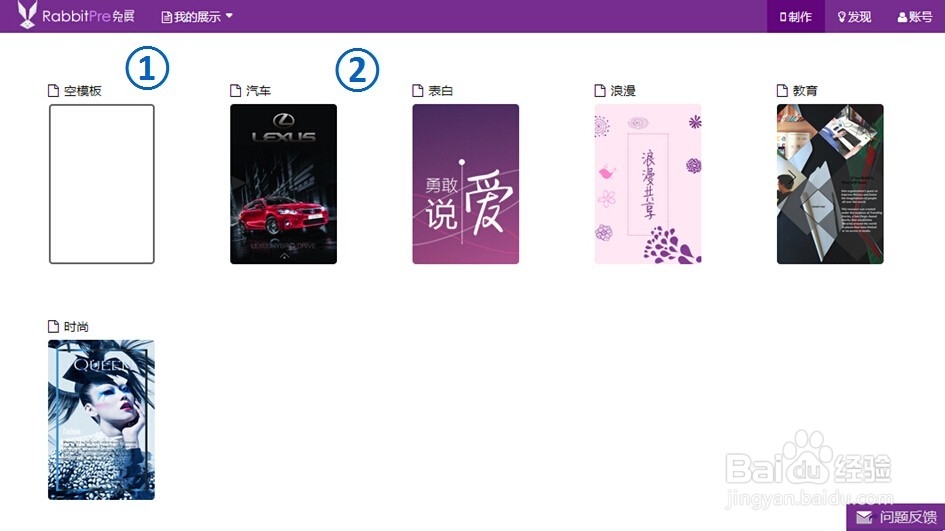Click the 汽车 label text

[x=259, y=90]
